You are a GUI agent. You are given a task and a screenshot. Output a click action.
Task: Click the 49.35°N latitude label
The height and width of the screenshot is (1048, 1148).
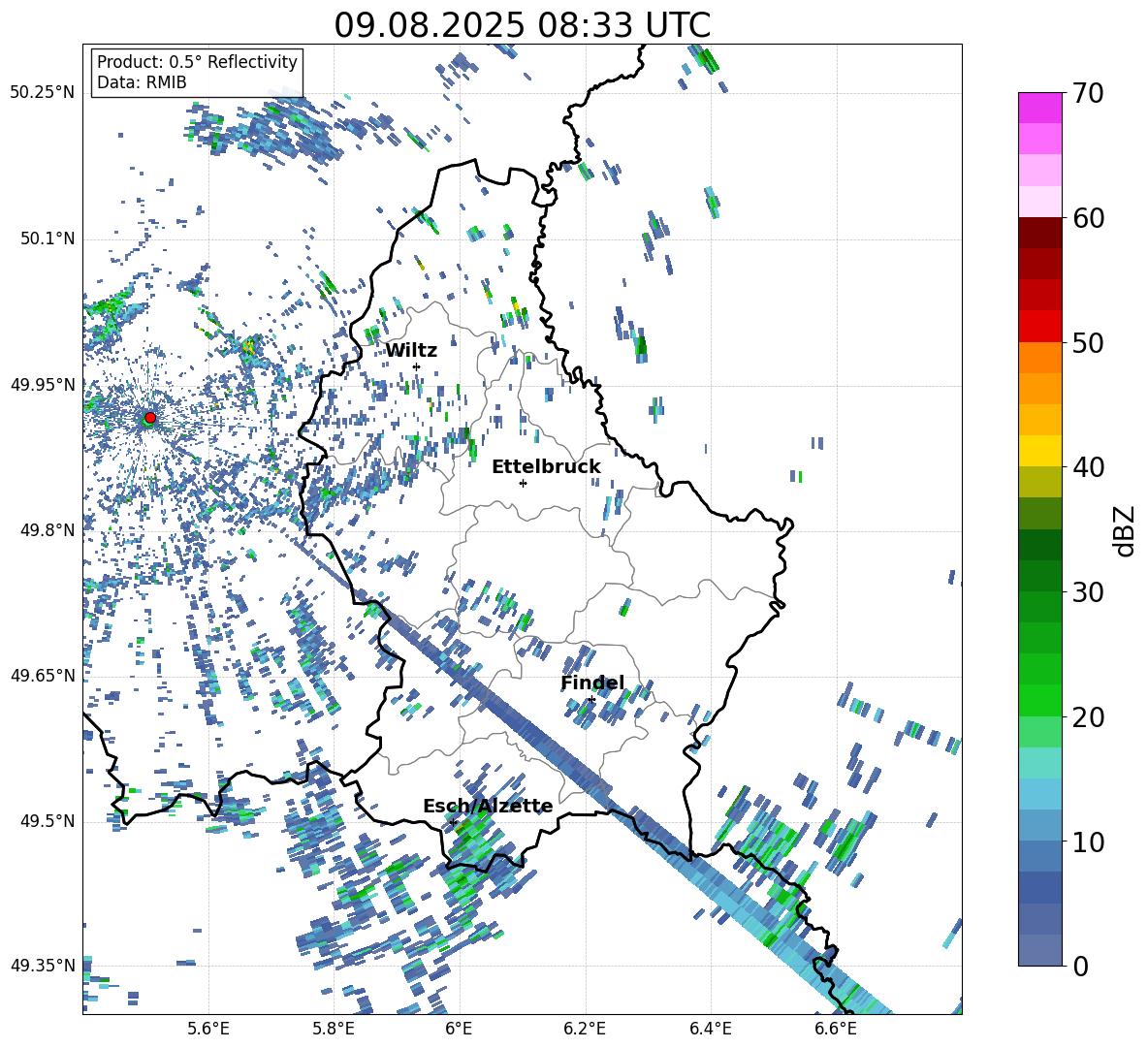tap(43, 966)
